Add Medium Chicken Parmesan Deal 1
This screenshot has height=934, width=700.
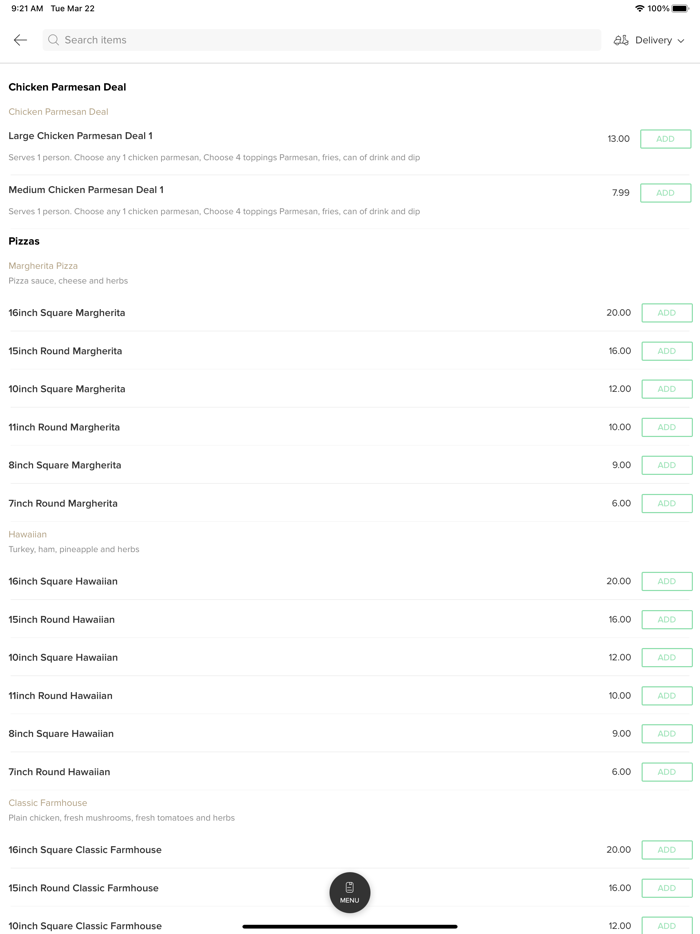coord(665,193)
